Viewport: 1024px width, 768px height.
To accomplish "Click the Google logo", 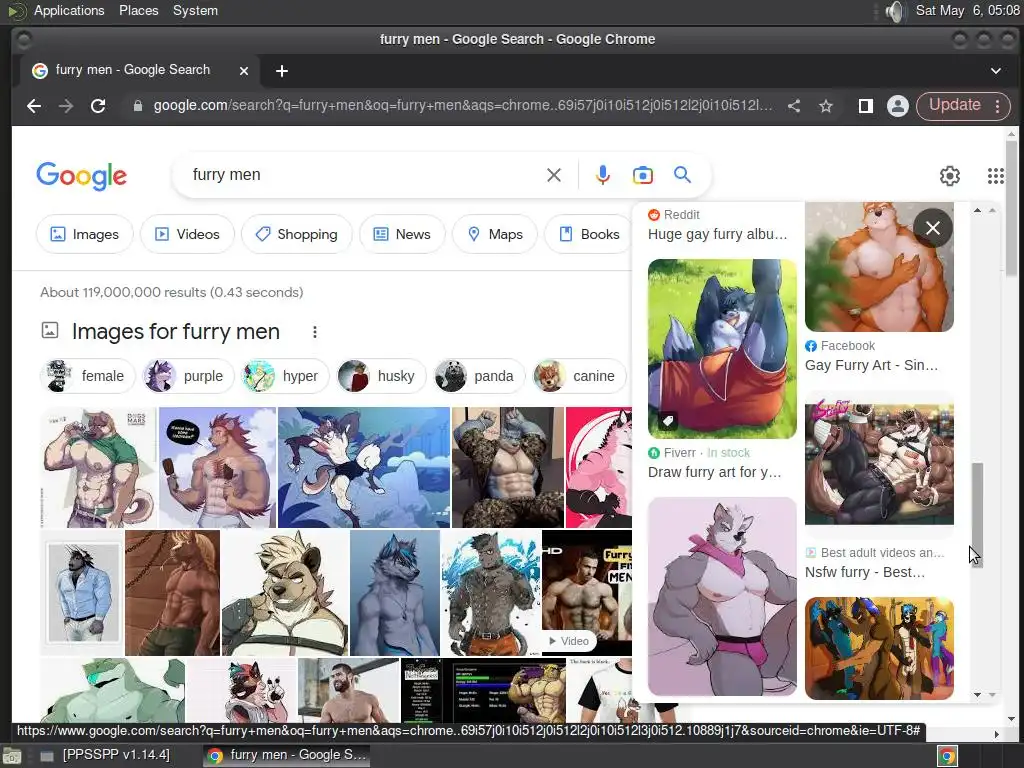I will pyautogui.click(x=82, y=176).
